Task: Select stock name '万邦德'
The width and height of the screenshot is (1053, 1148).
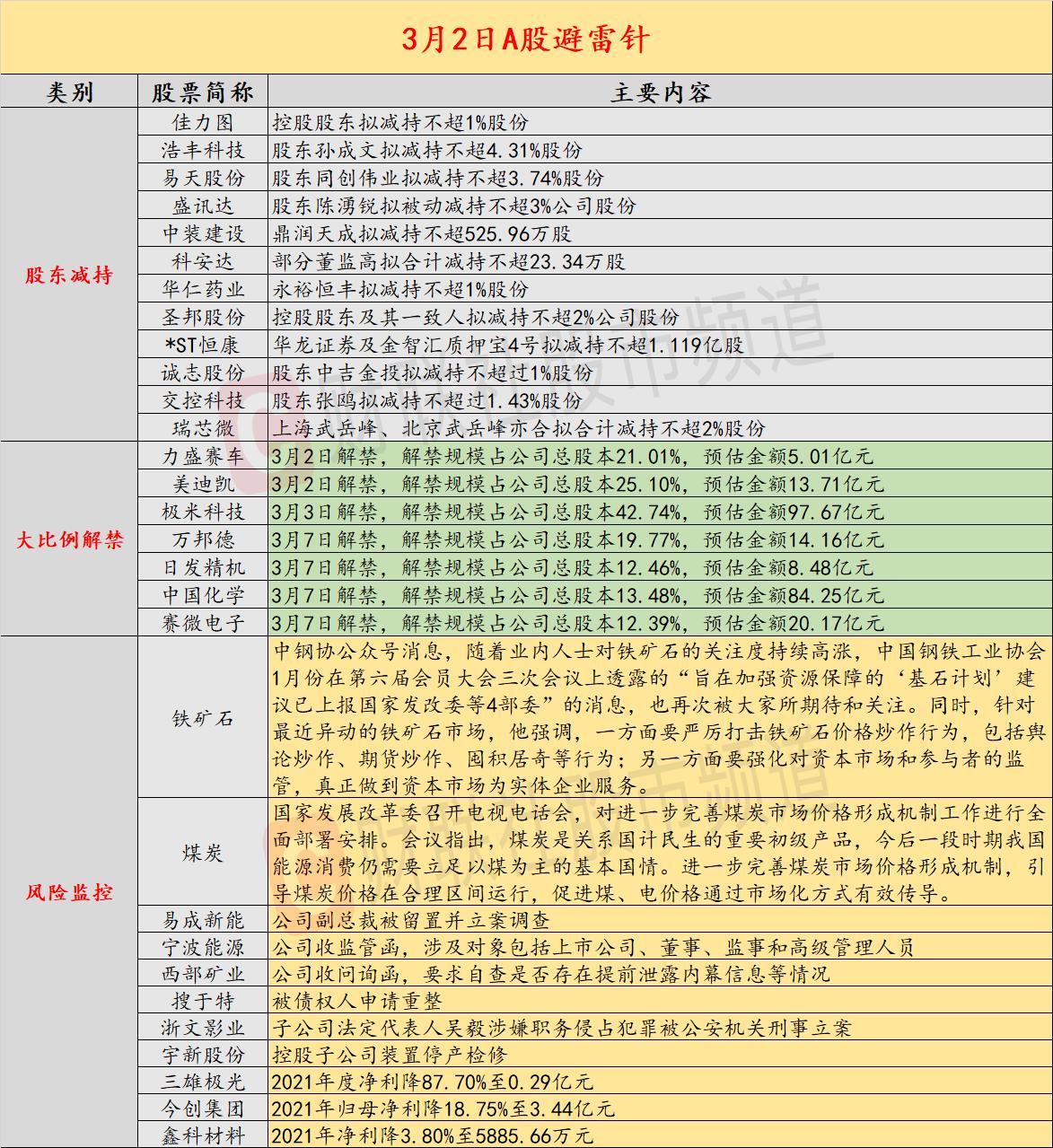Action: click(203, 539)
